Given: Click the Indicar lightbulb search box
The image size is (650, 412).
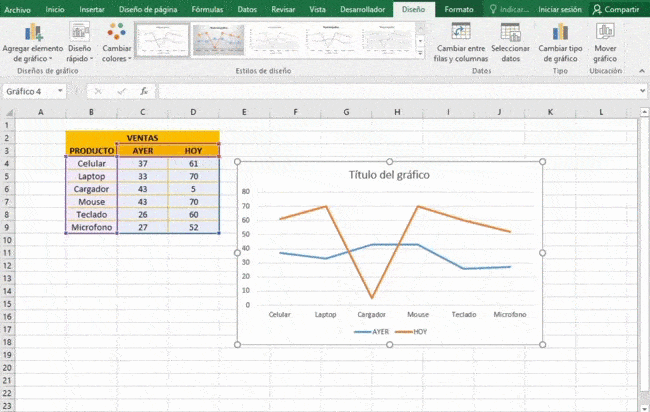Looking at the screenshot, I should 509,9.
